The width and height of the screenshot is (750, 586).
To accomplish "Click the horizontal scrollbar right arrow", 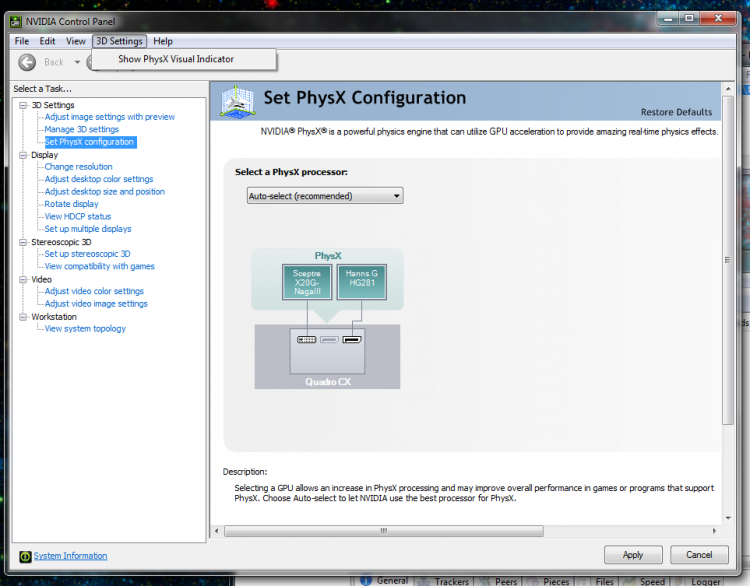I will tap(714, 531).
